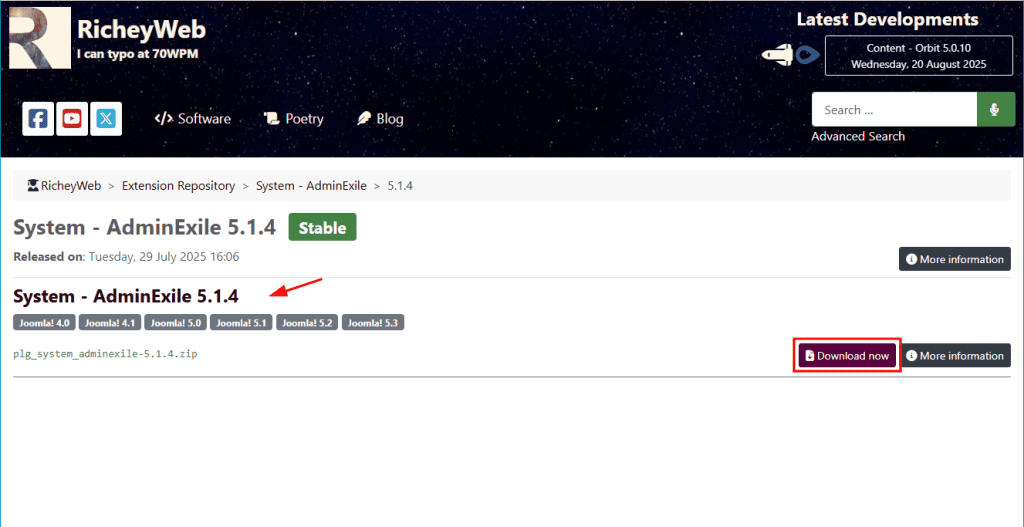Open the Facebook social icon
Image resolution: width=1024 pixels, height=527 pixels.
(38, 119)
